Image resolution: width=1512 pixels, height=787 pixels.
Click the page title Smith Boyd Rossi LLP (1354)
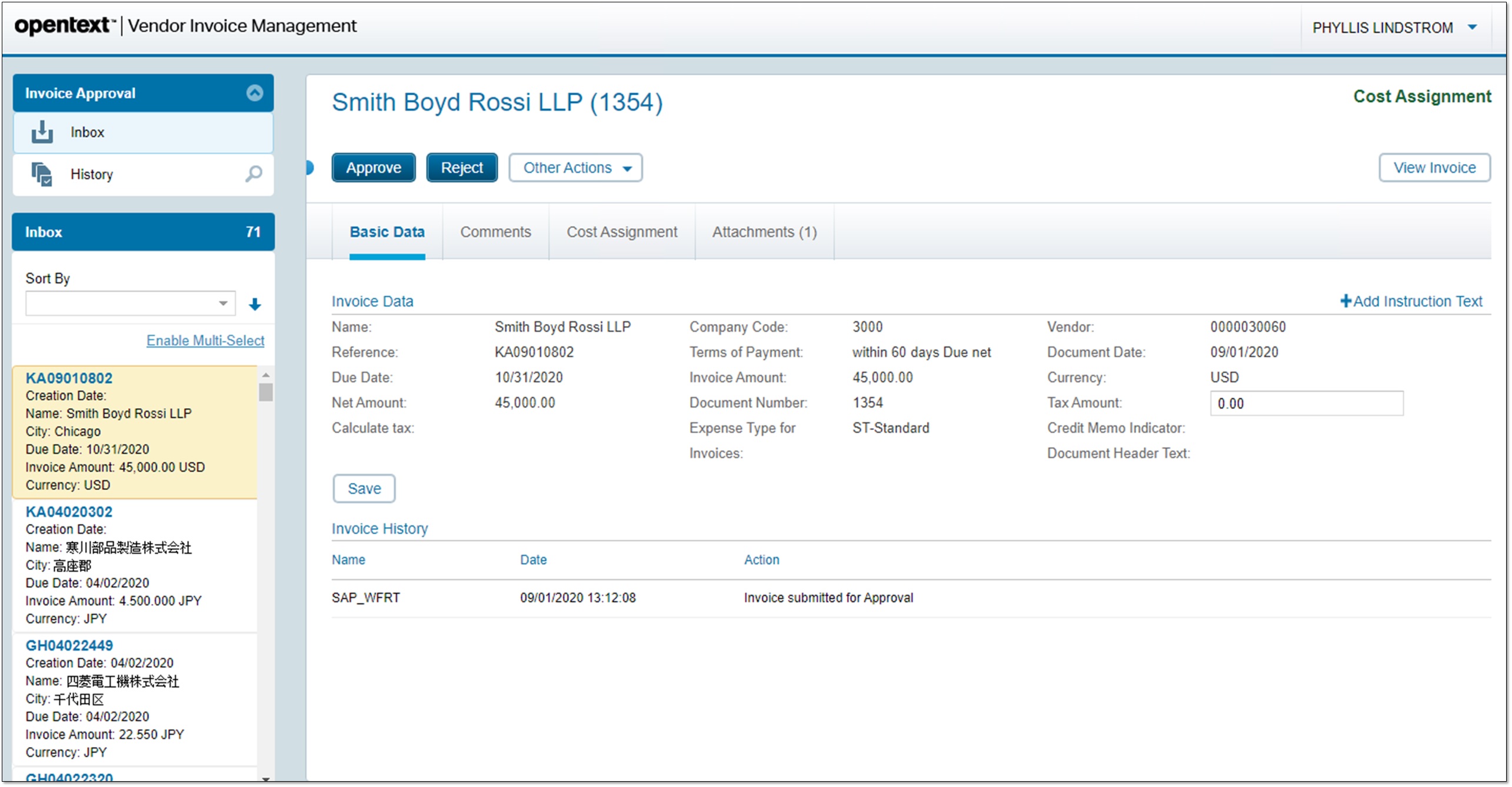tap(497, 102)
